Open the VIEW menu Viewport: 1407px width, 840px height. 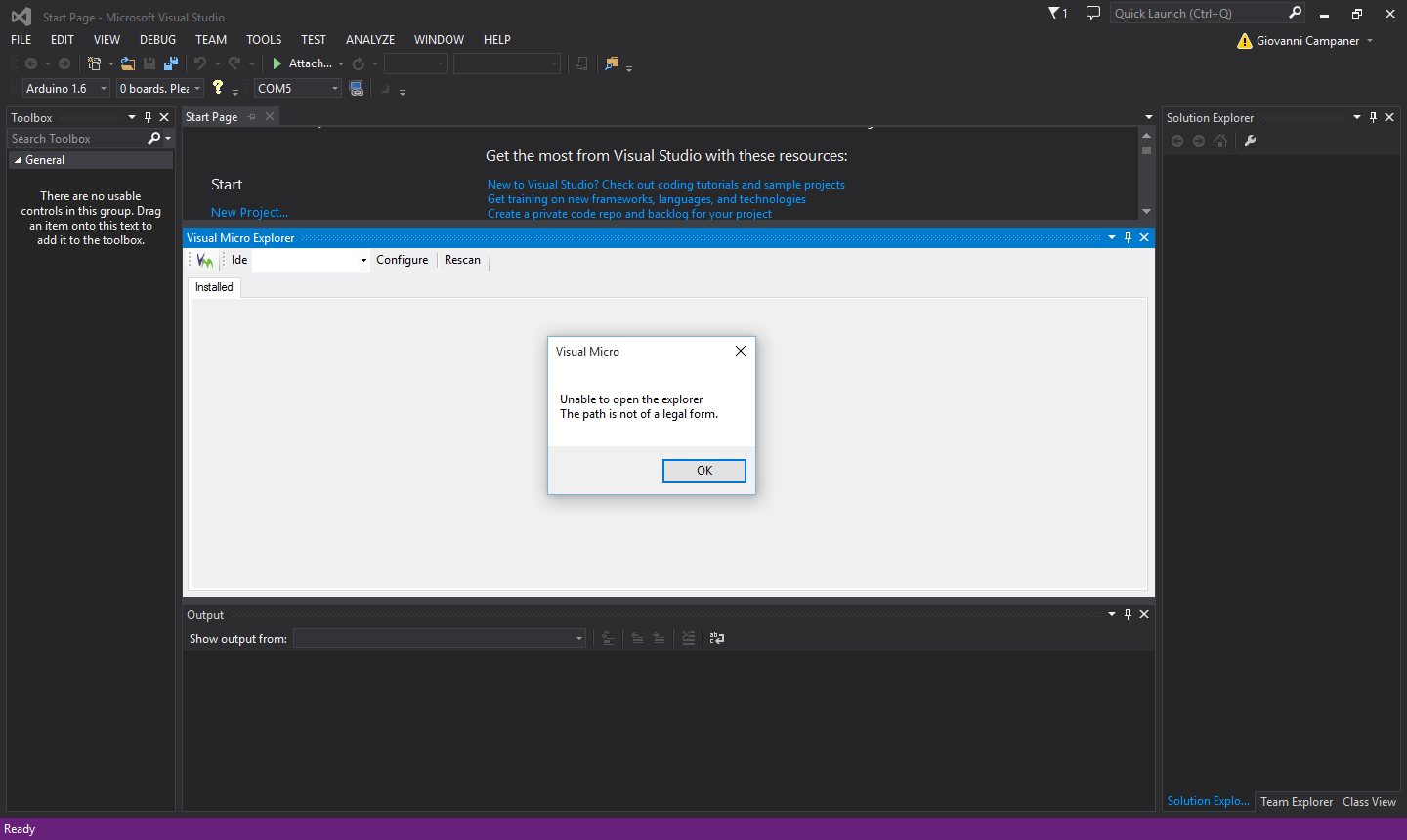coord(107,40)
